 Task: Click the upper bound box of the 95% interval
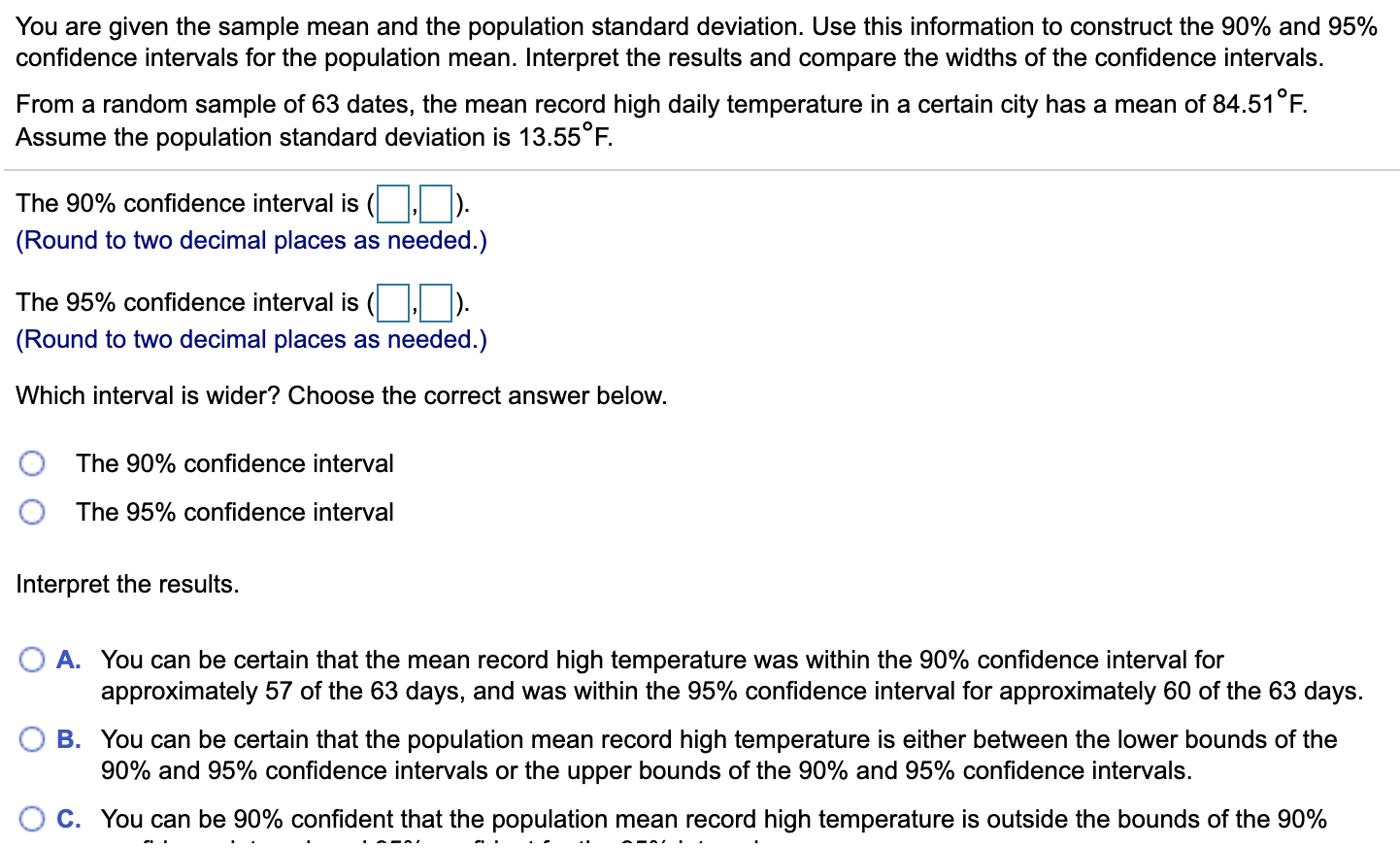click(x=436, y=303)
